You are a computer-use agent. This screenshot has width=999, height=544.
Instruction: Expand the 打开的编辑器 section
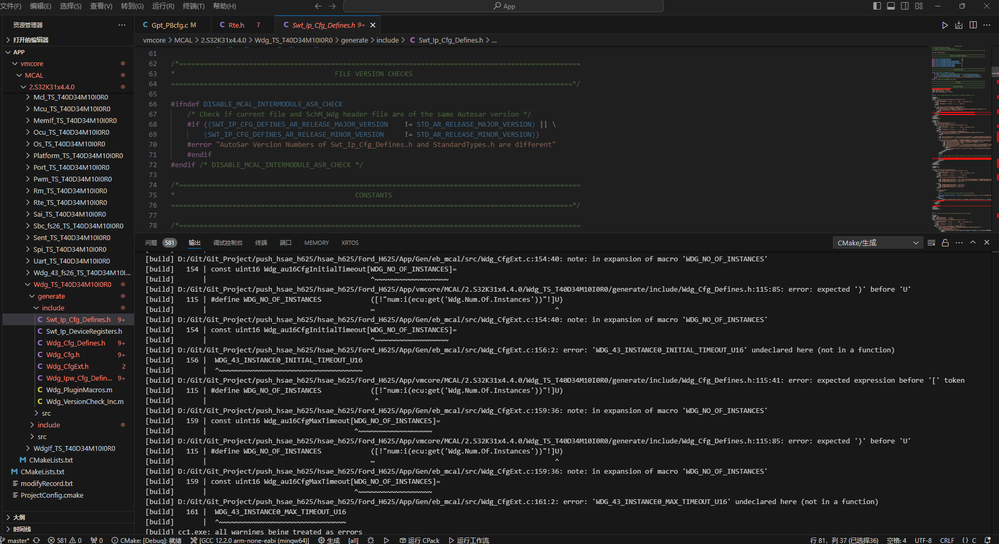[x=67, y=39]
